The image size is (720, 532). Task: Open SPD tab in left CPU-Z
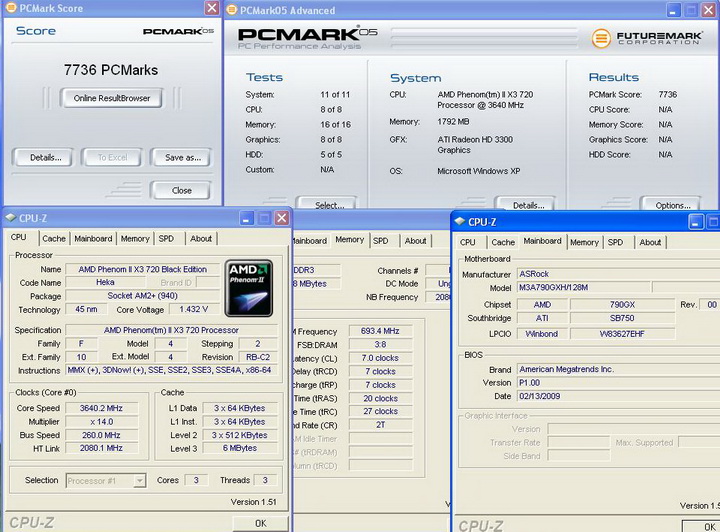[x=166, y=239]
